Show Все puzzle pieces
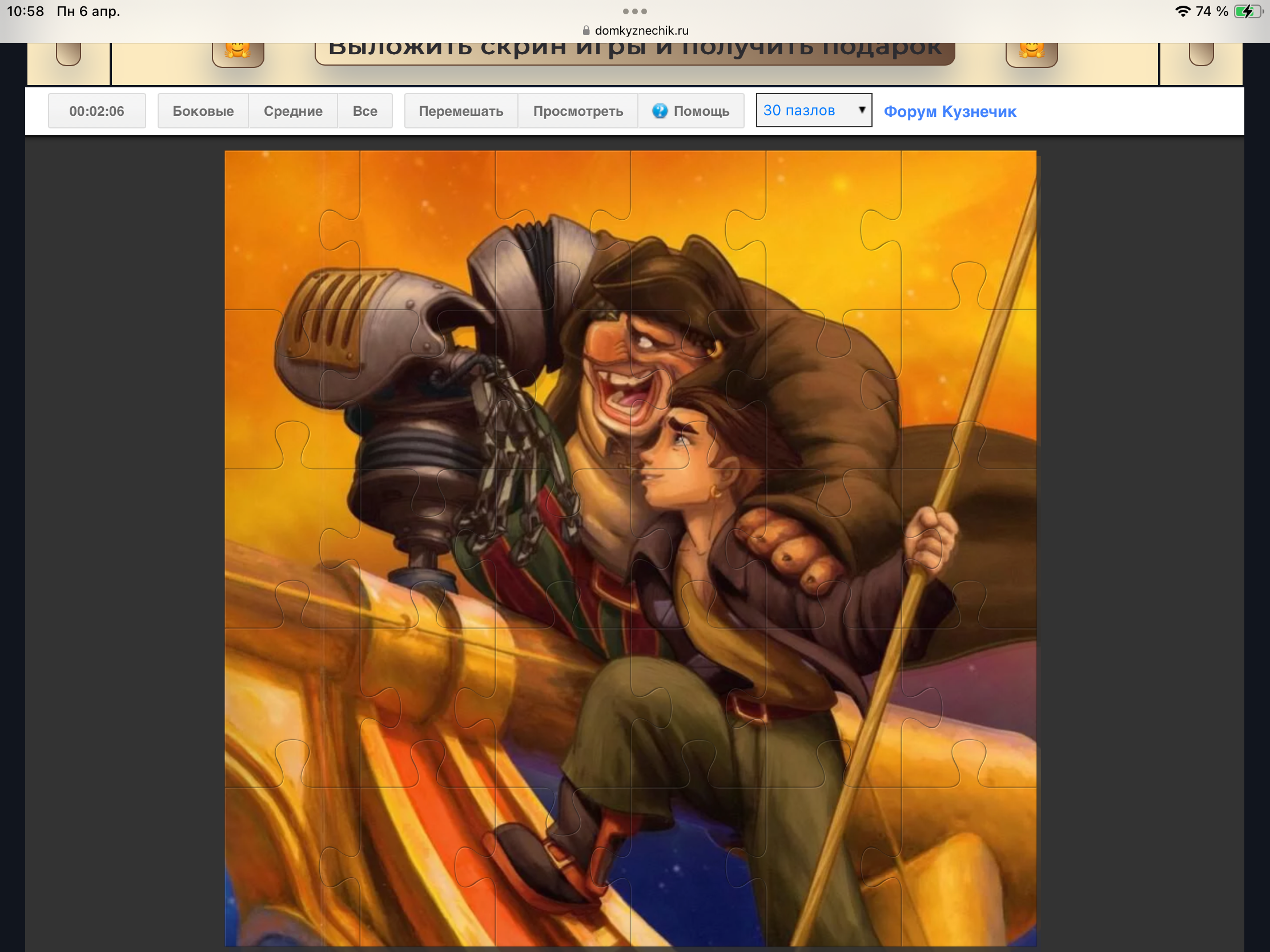Image resolution: width=1270 pixels, height=952 pixels. pos(364,111)
